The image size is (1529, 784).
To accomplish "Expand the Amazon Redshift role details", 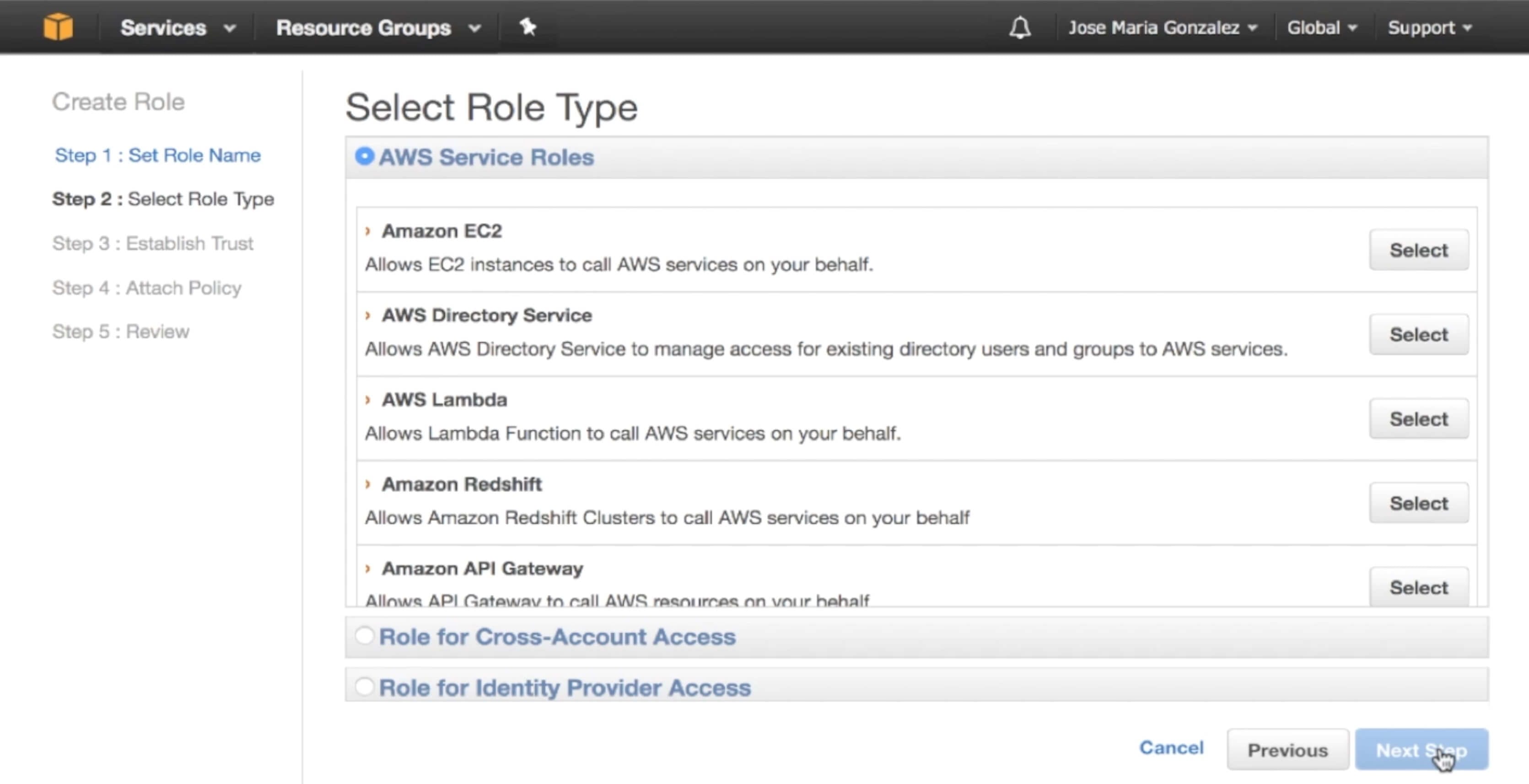I will (x=368, y=484).
